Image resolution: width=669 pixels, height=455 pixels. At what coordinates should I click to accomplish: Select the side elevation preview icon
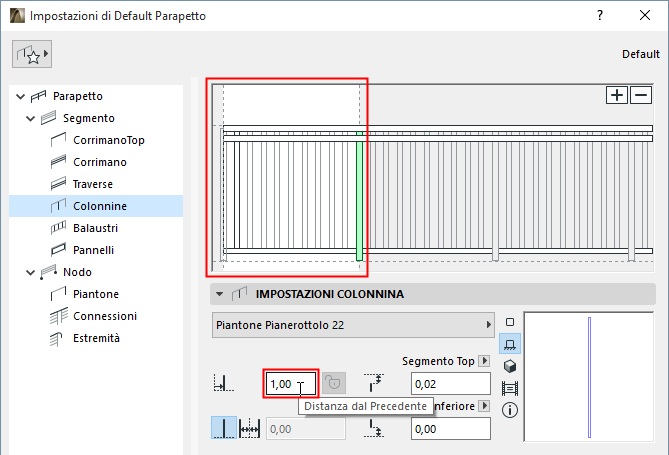[510, 344]
